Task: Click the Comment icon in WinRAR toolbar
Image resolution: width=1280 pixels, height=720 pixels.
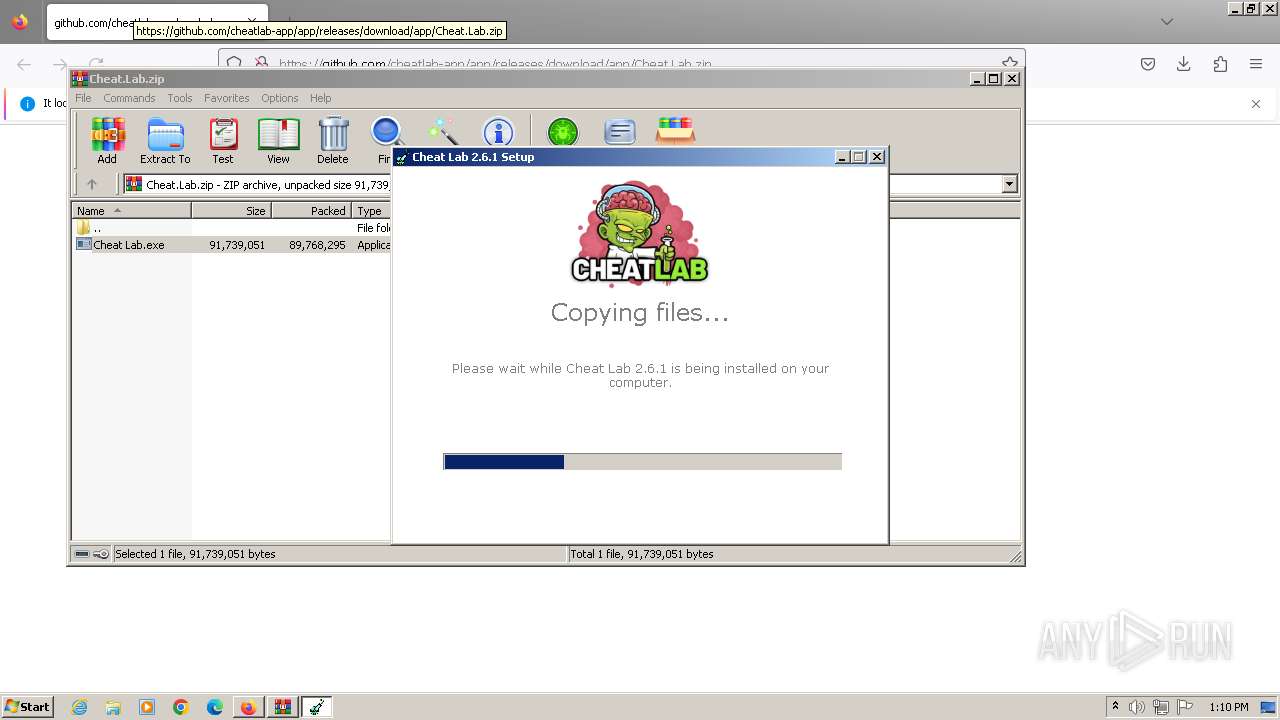Action: tap(620, 131)
